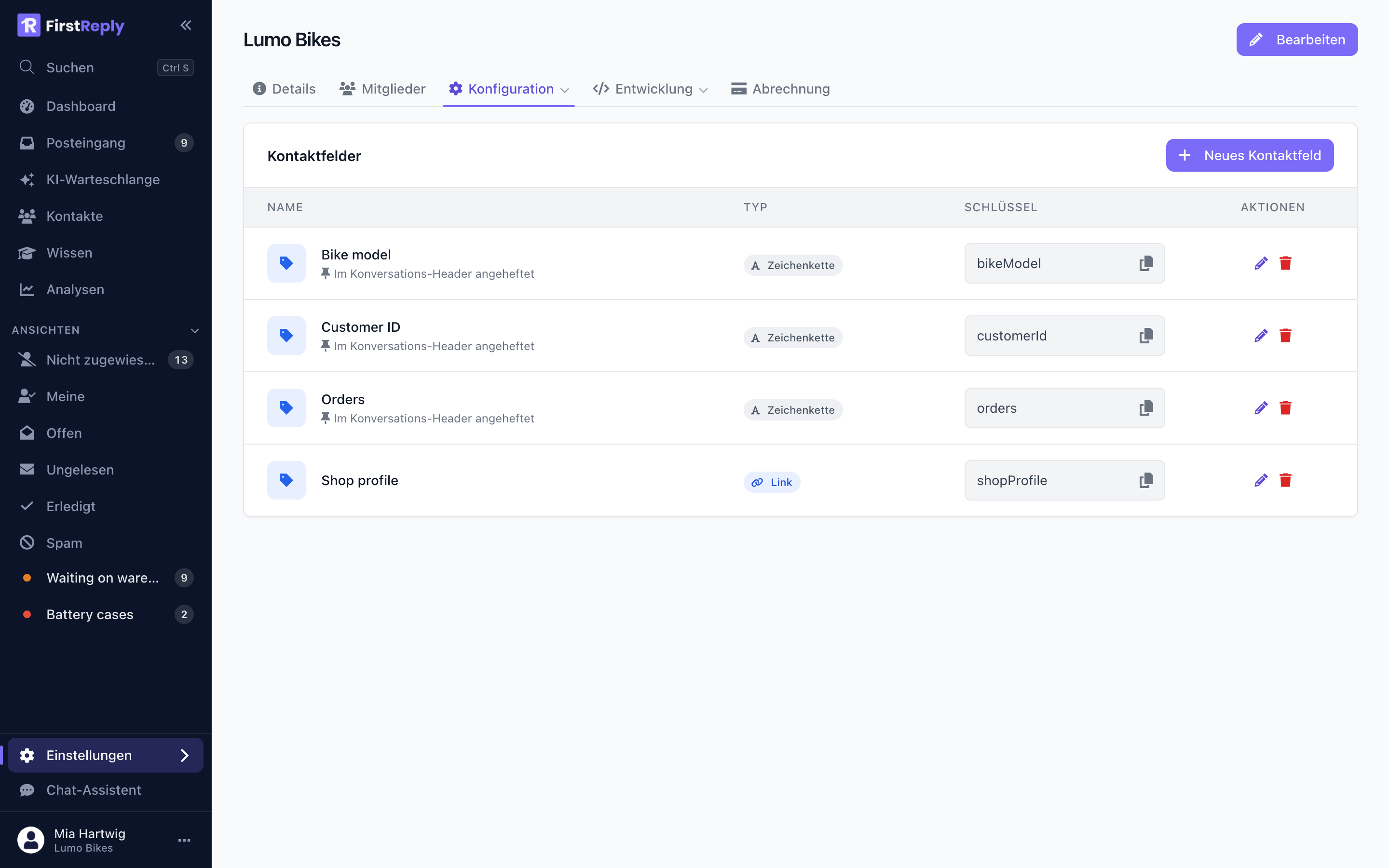The height and width of the screenshot is (868, 1389).
Task: Delete the Customer ID contact field
Action: (1285, 336)
